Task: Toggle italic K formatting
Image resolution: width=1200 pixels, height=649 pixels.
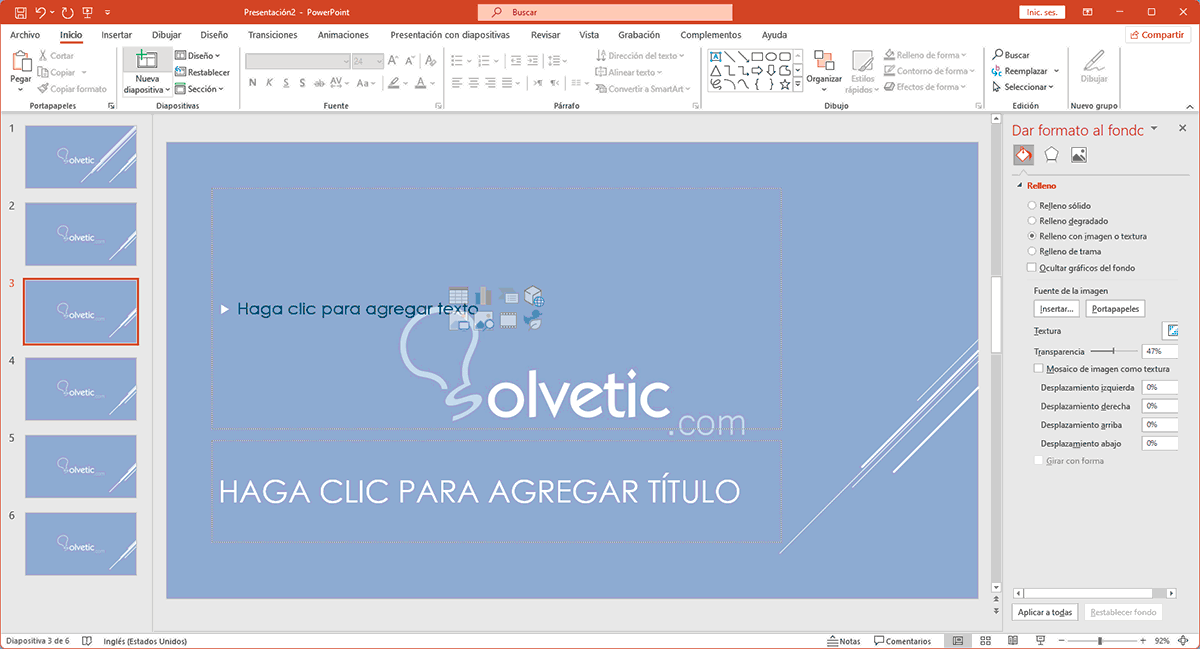Action: click(x=270, y=83)
